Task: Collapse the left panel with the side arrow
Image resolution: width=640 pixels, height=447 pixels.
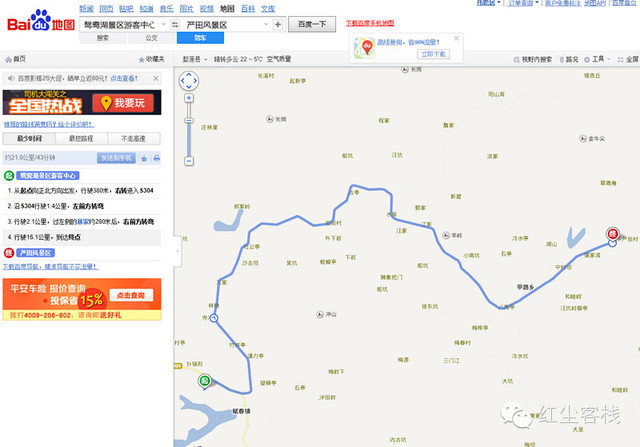Action: point(177,251)
